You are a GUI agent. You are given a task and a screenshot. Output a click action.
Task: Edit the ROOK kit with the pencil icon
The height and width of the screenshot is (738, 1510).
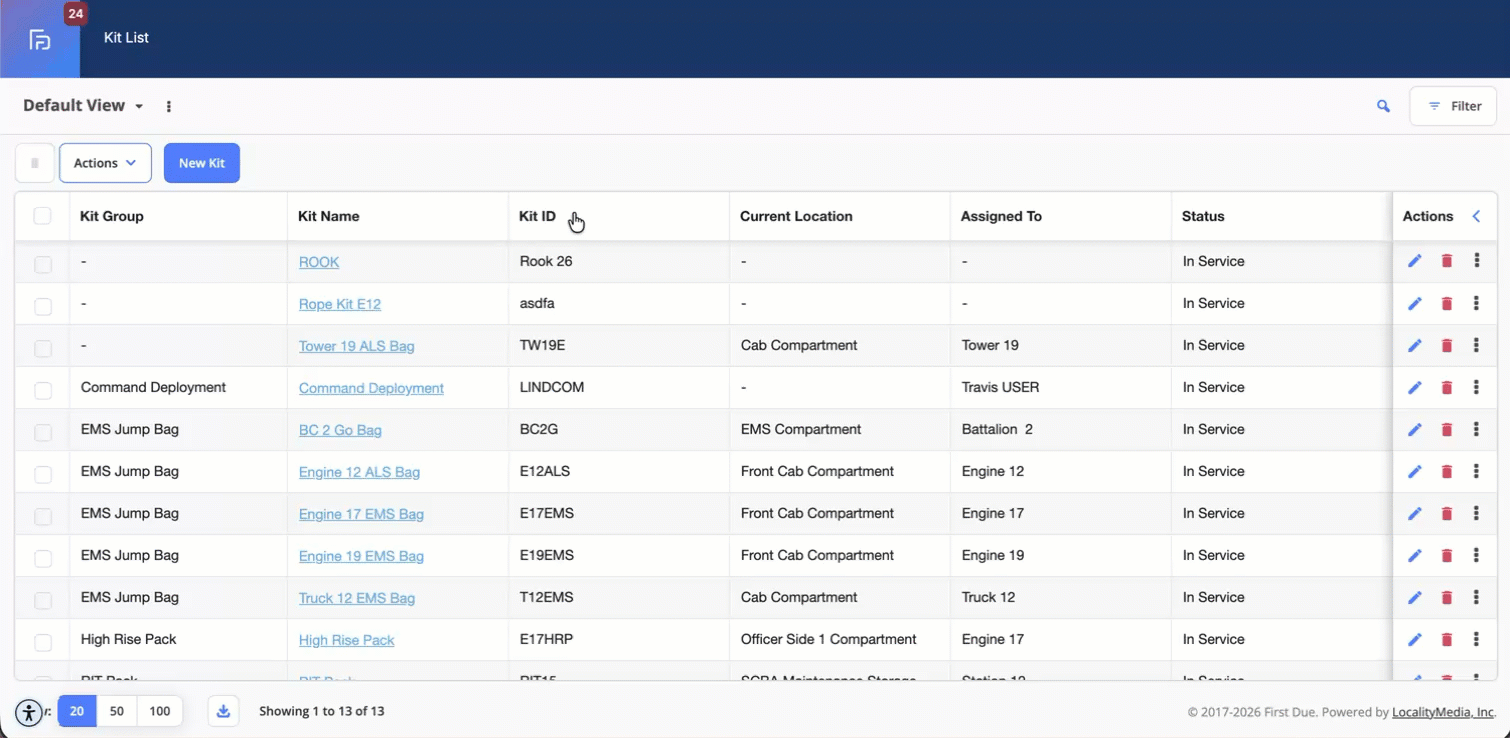tap(1414, 261)
